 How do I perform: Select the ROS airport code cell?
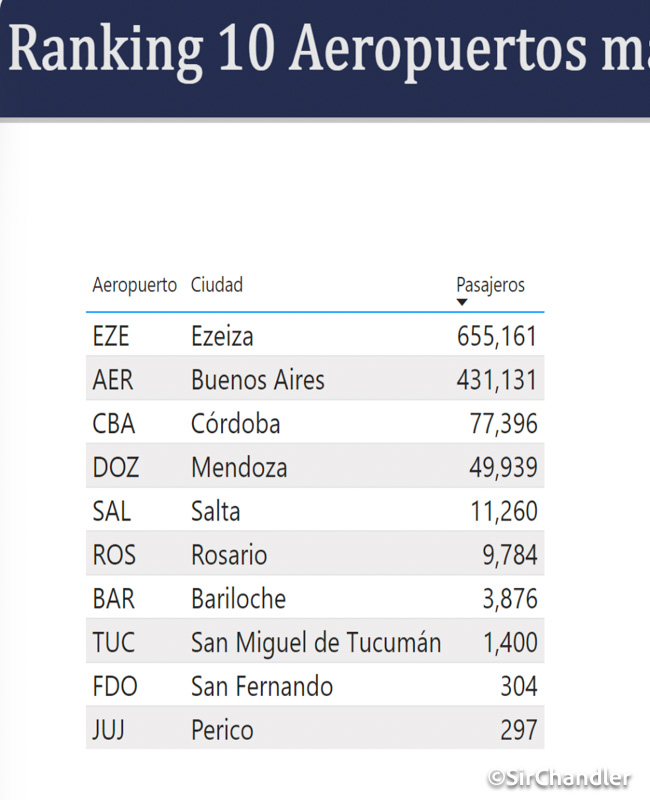(x=114, y=555)
